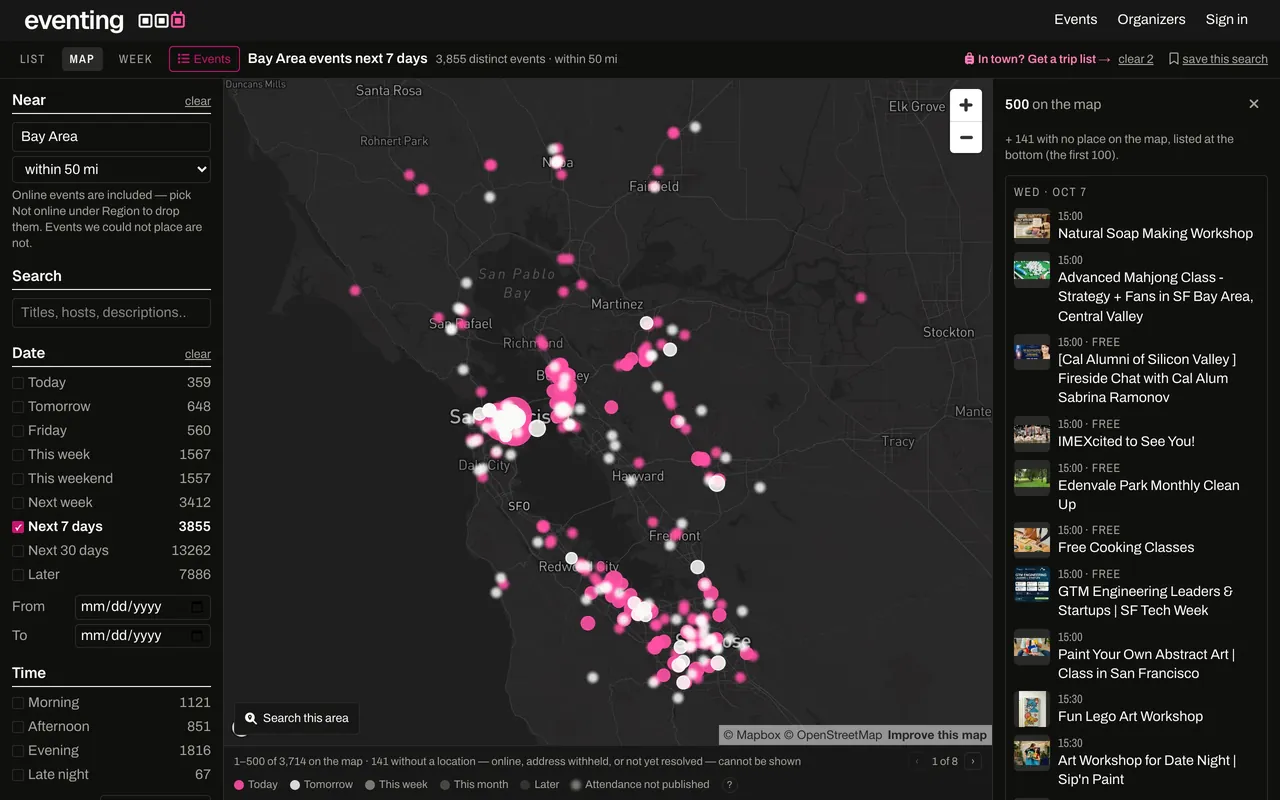Click the Natural Soap Making Workshop thumbnail

1032,225
